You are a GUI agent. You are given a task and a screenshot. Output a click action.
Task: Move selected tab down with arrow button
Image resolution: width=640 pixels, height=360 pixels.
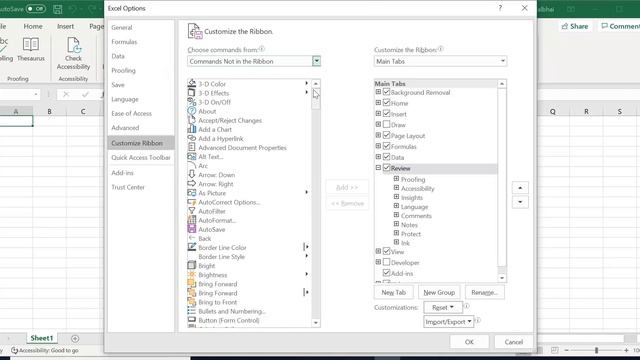tap(520, 202)
